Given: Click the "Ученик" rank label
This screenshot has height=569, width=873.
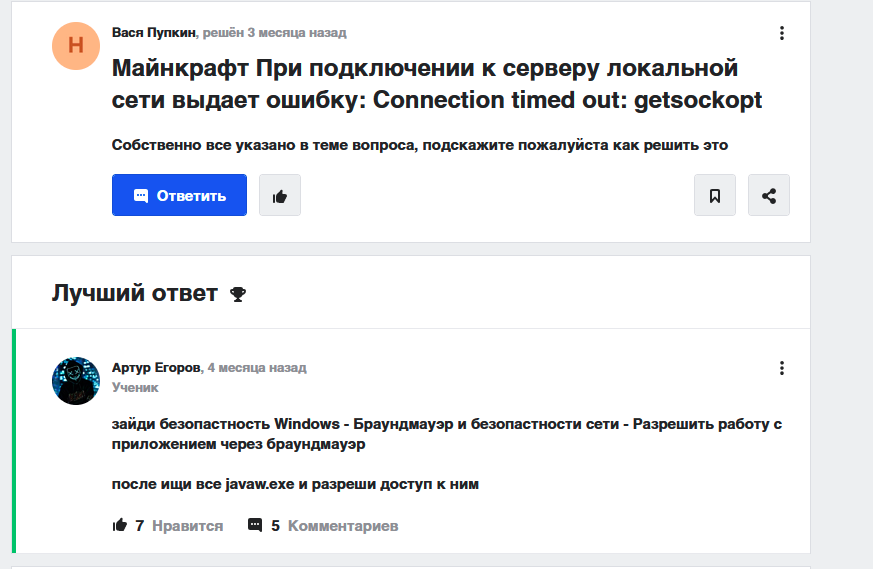Looking at the screenshot, I should [135, 387].
